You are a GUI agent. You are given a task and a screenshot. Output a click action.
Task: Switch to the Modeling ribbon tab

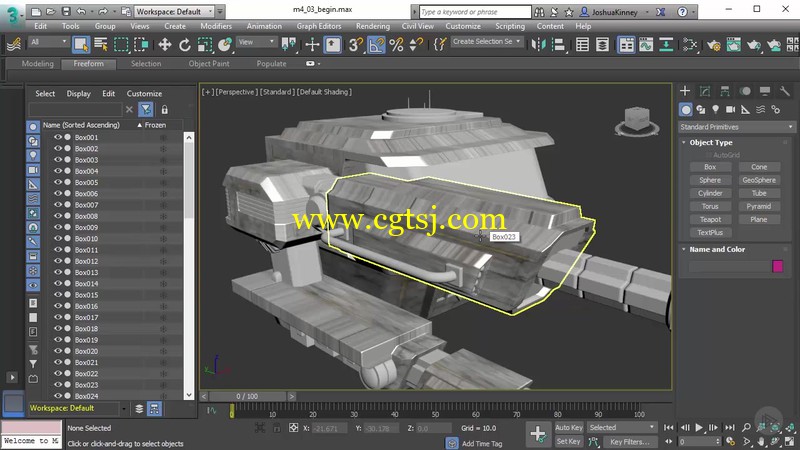pos(37,64)
